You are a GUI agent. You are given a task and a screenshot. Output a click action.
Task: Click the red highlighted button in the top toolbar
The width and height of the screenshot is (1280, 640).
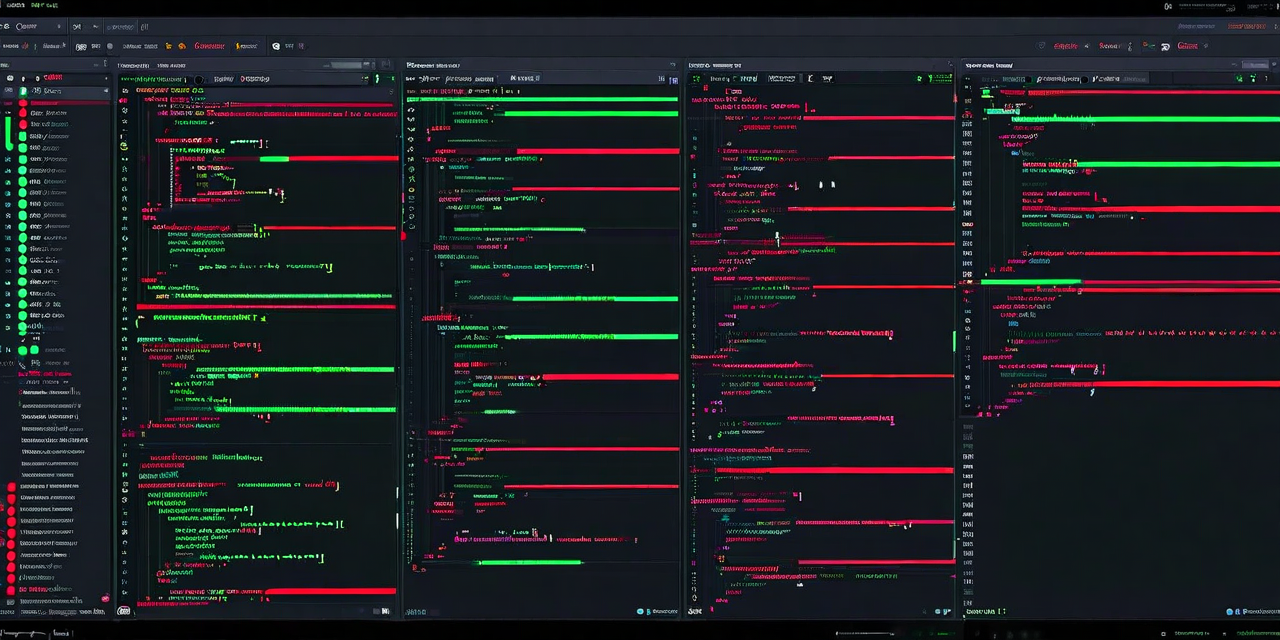point(209,45)
